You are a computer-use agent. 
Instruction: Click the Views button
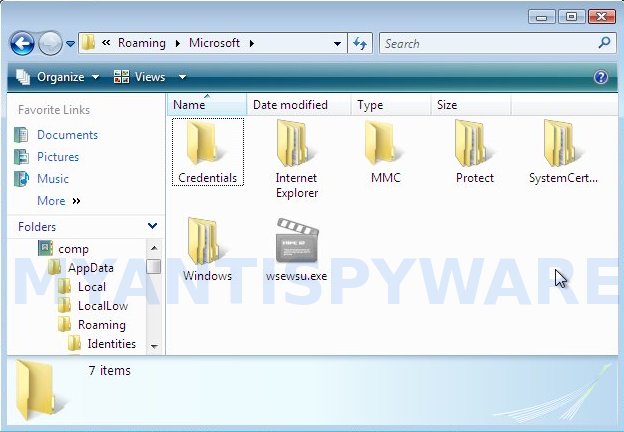[139, 77]
